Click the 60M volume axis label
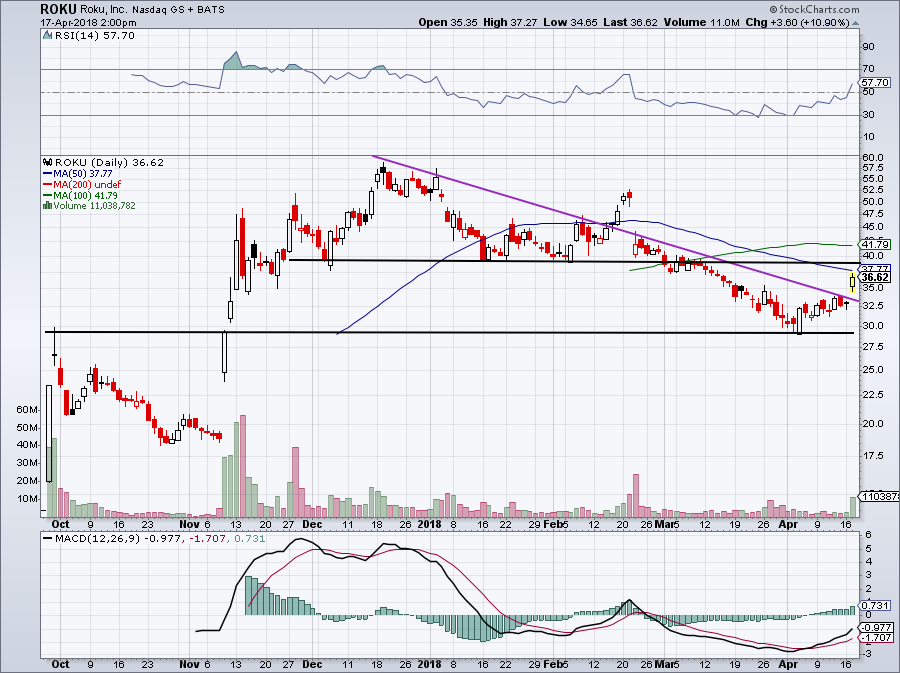Viewport: 900px width, 673px height. (28, 410)
